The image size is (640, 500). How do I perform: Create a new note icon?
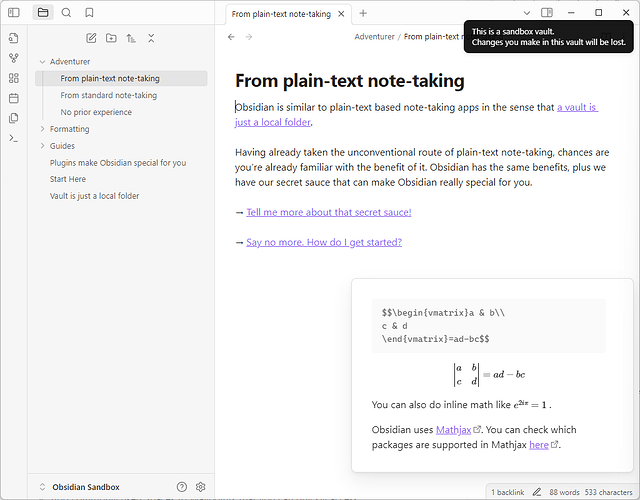pos(91,38)
